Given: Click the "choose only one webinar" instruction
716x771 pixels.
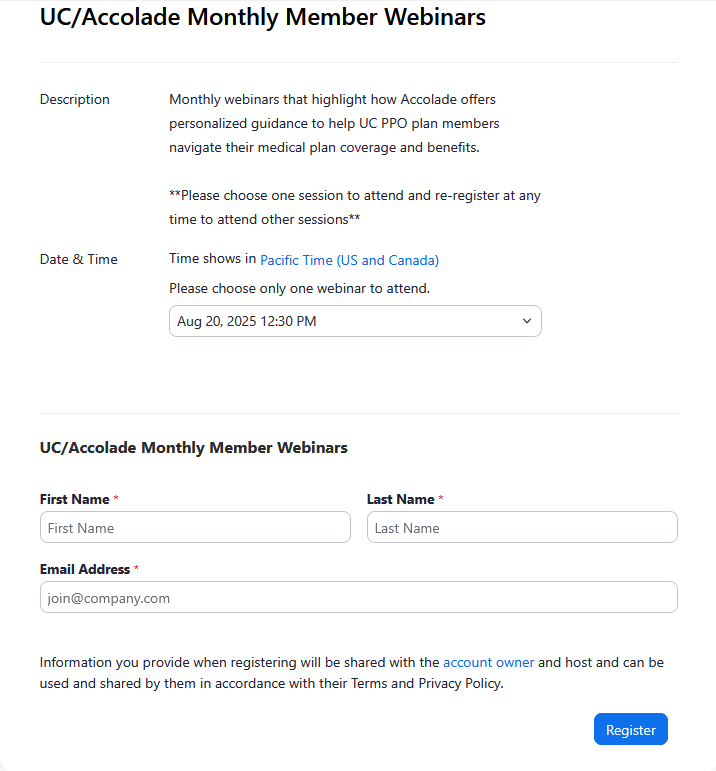Looking at the screenshot, I should click(299, 289).
